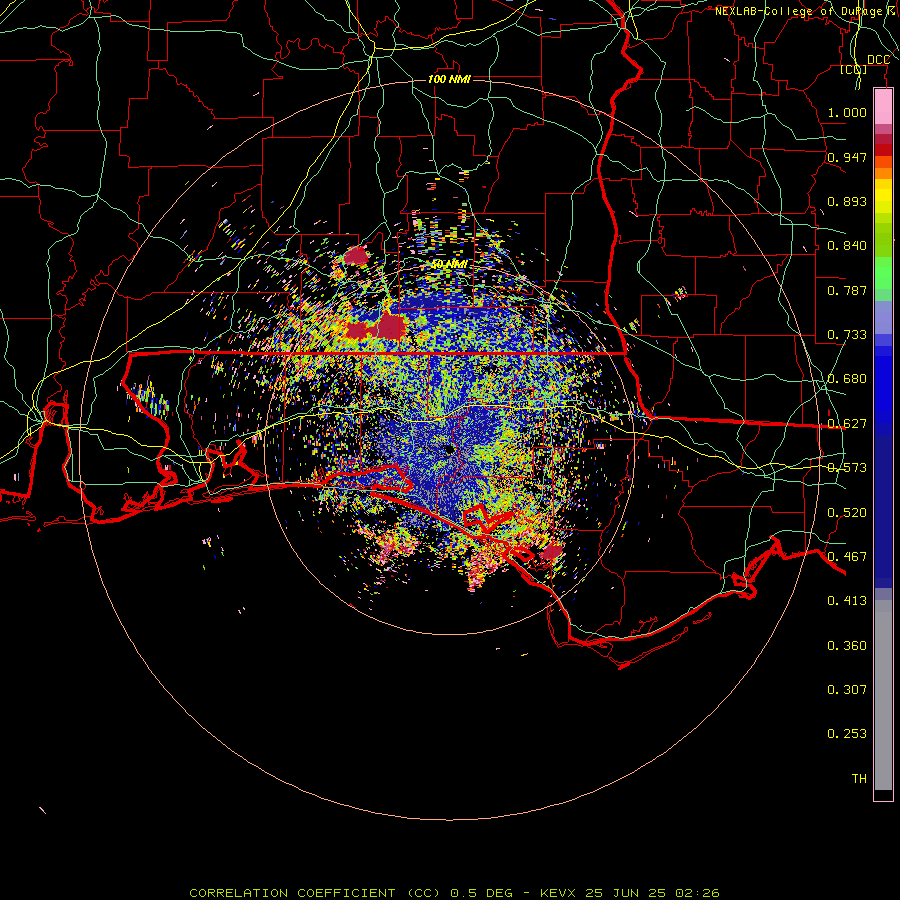Click the TH legend label
The image size is (900, 900).
click(859, 779)
